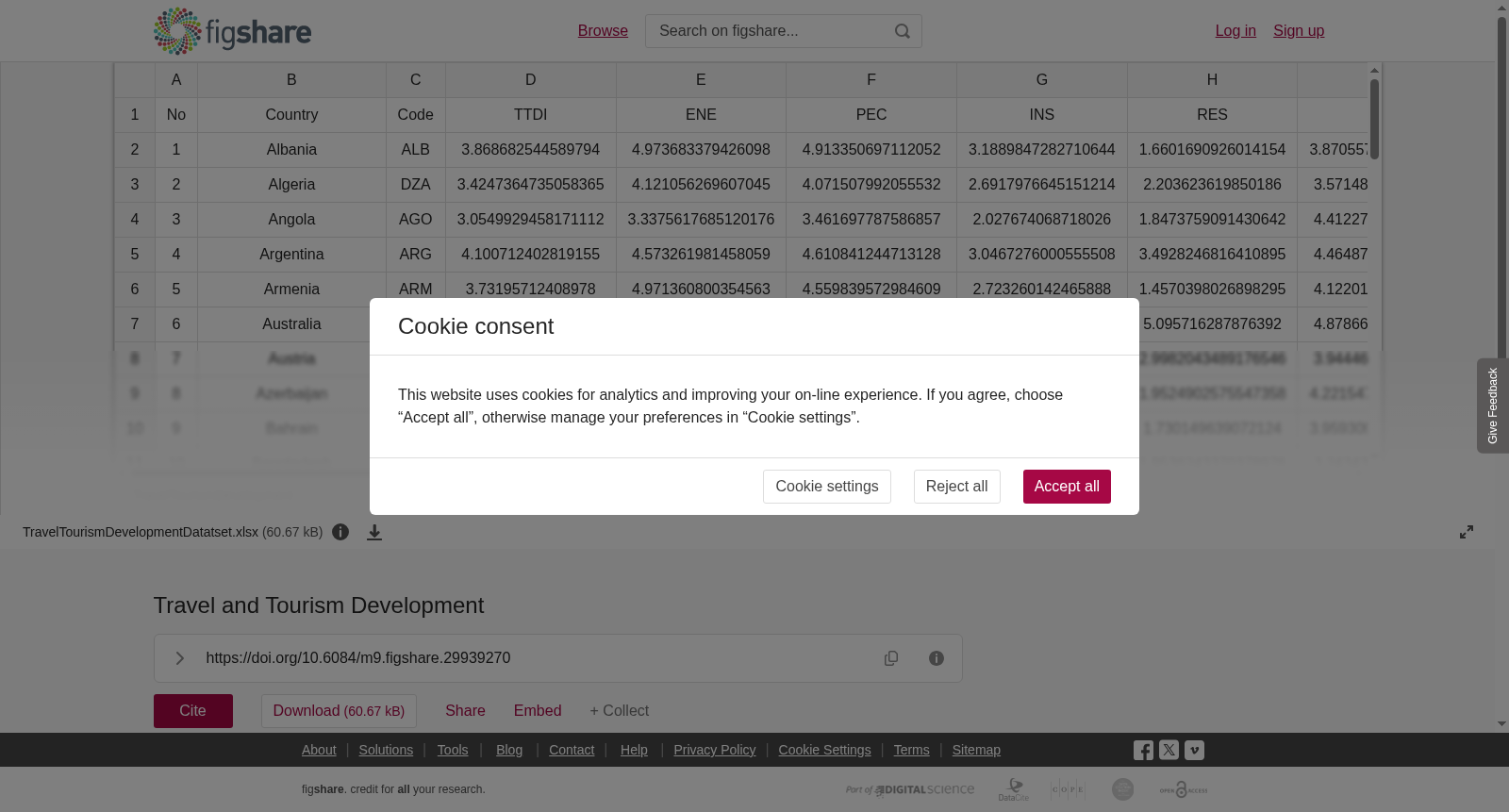Open Help footer link
1509x812 pixels.
pyautogui.click(x=634, y=750)
